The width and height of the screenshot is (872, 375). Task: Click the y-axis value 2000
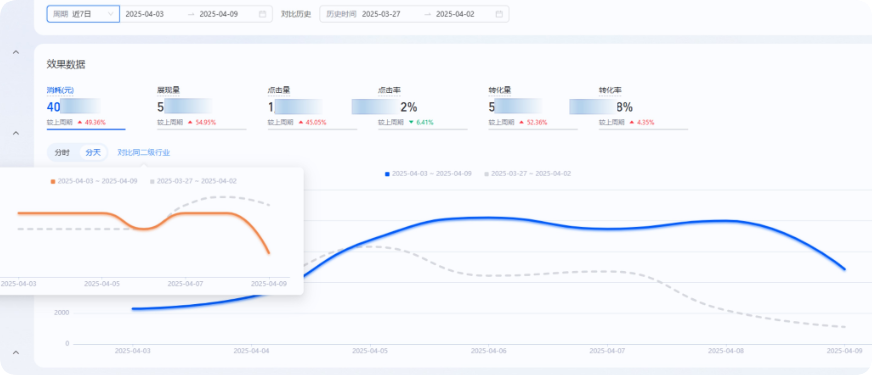[x=62, y=313]
